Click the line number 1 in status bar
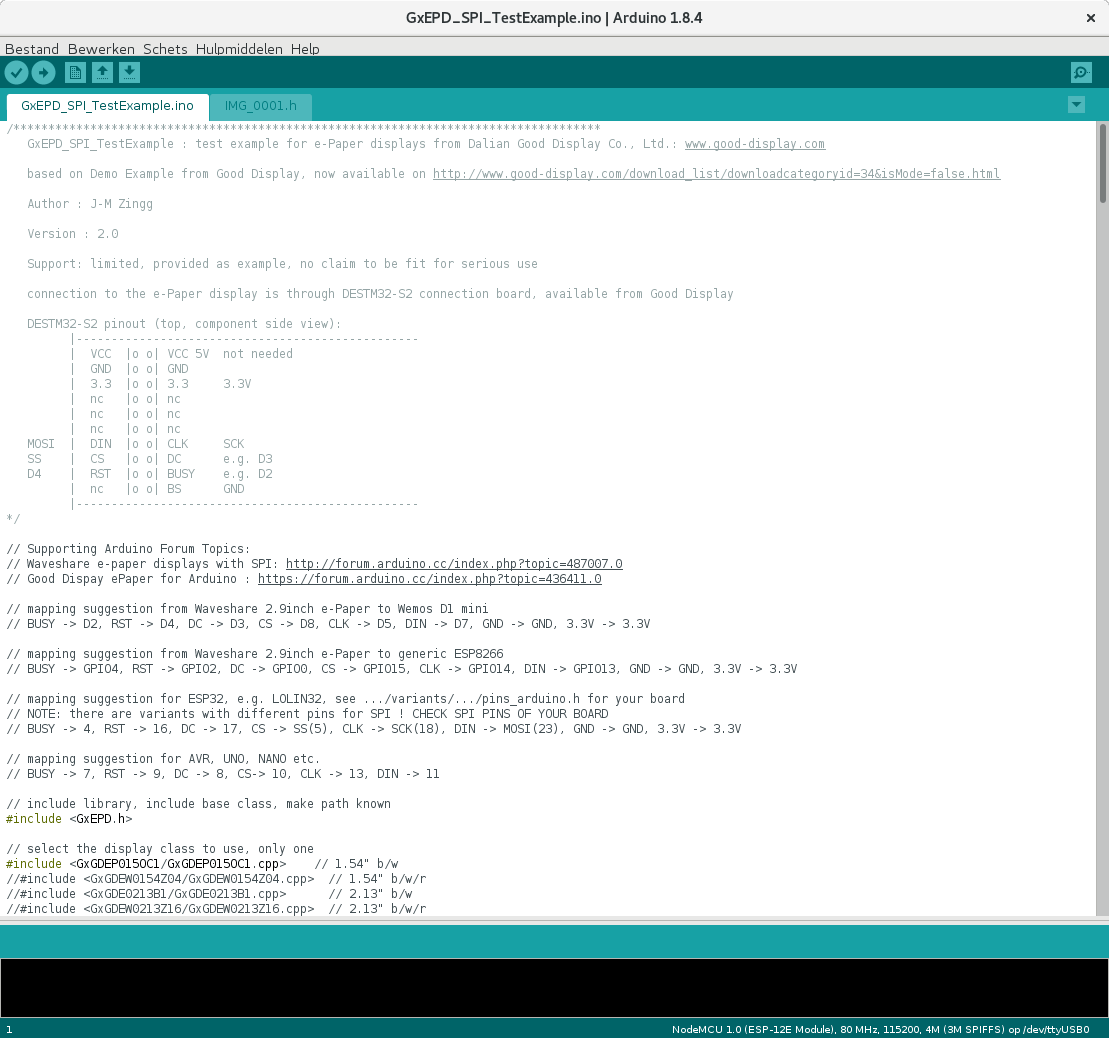Viewport: 1109px width, 1038px height. pos(9,1030)
